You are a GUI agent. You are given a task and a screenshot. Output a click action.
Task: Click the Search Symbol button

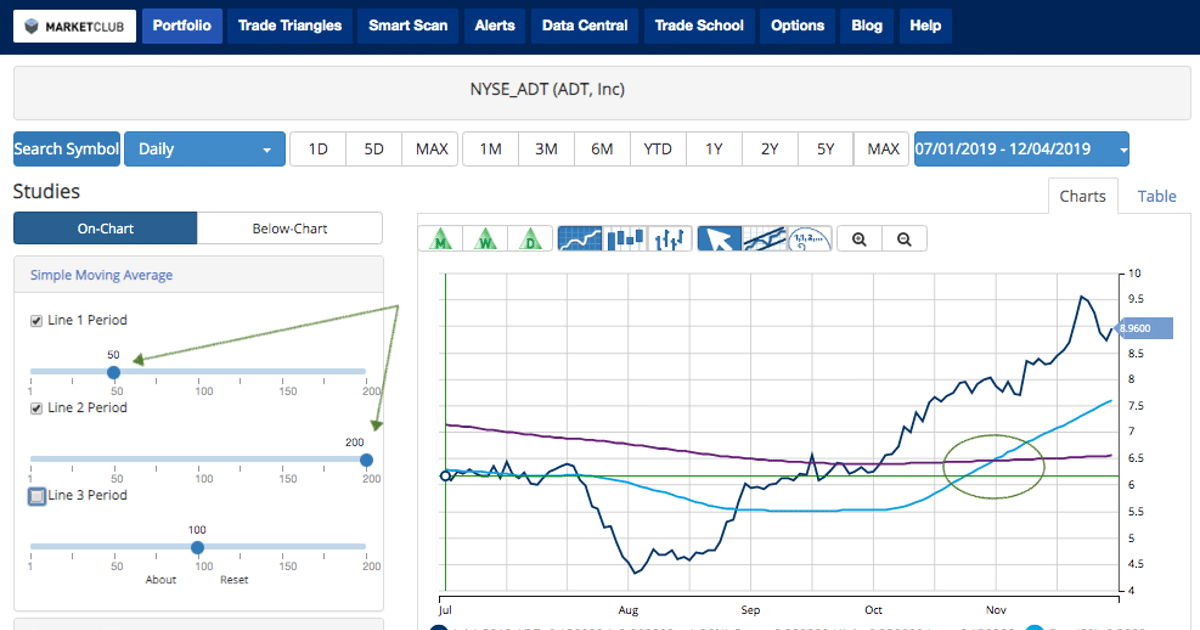point(66,149)
